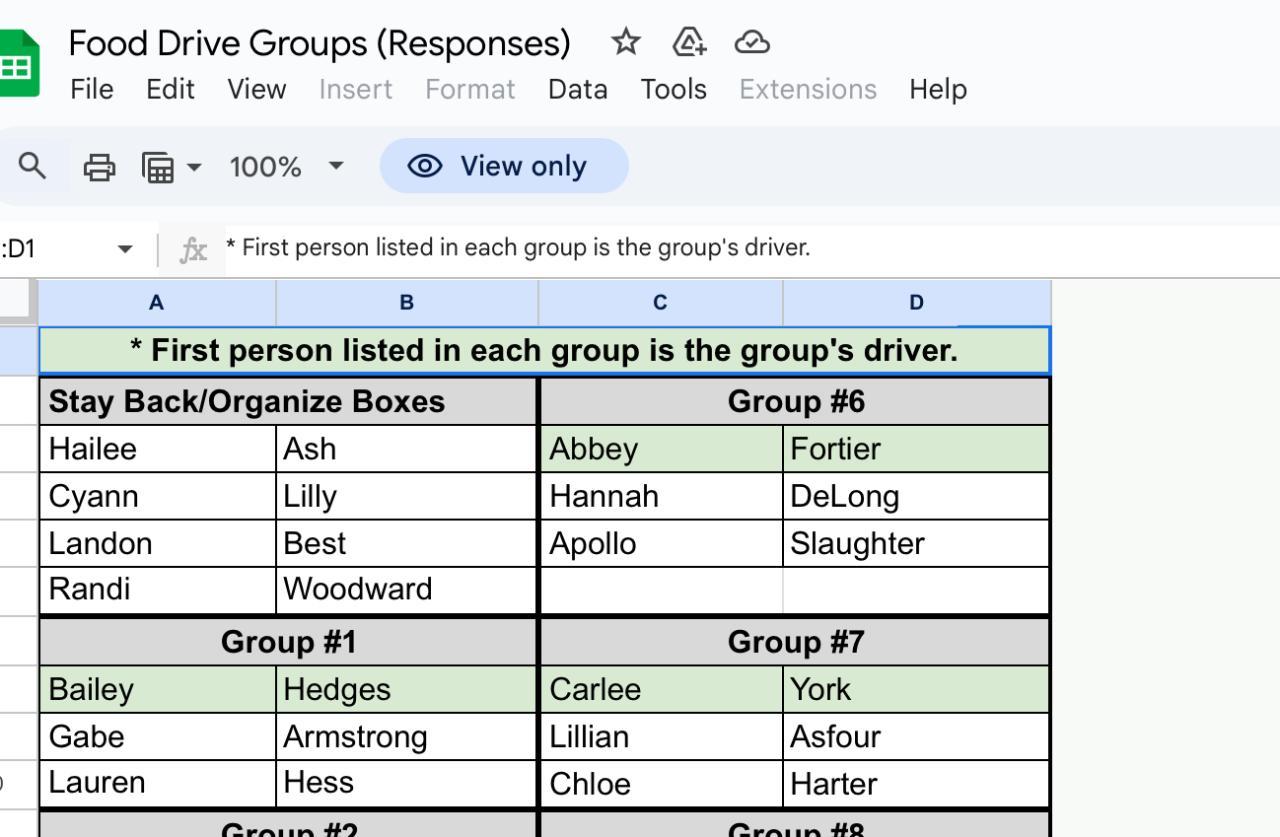Click the print icon

[98, 167]
